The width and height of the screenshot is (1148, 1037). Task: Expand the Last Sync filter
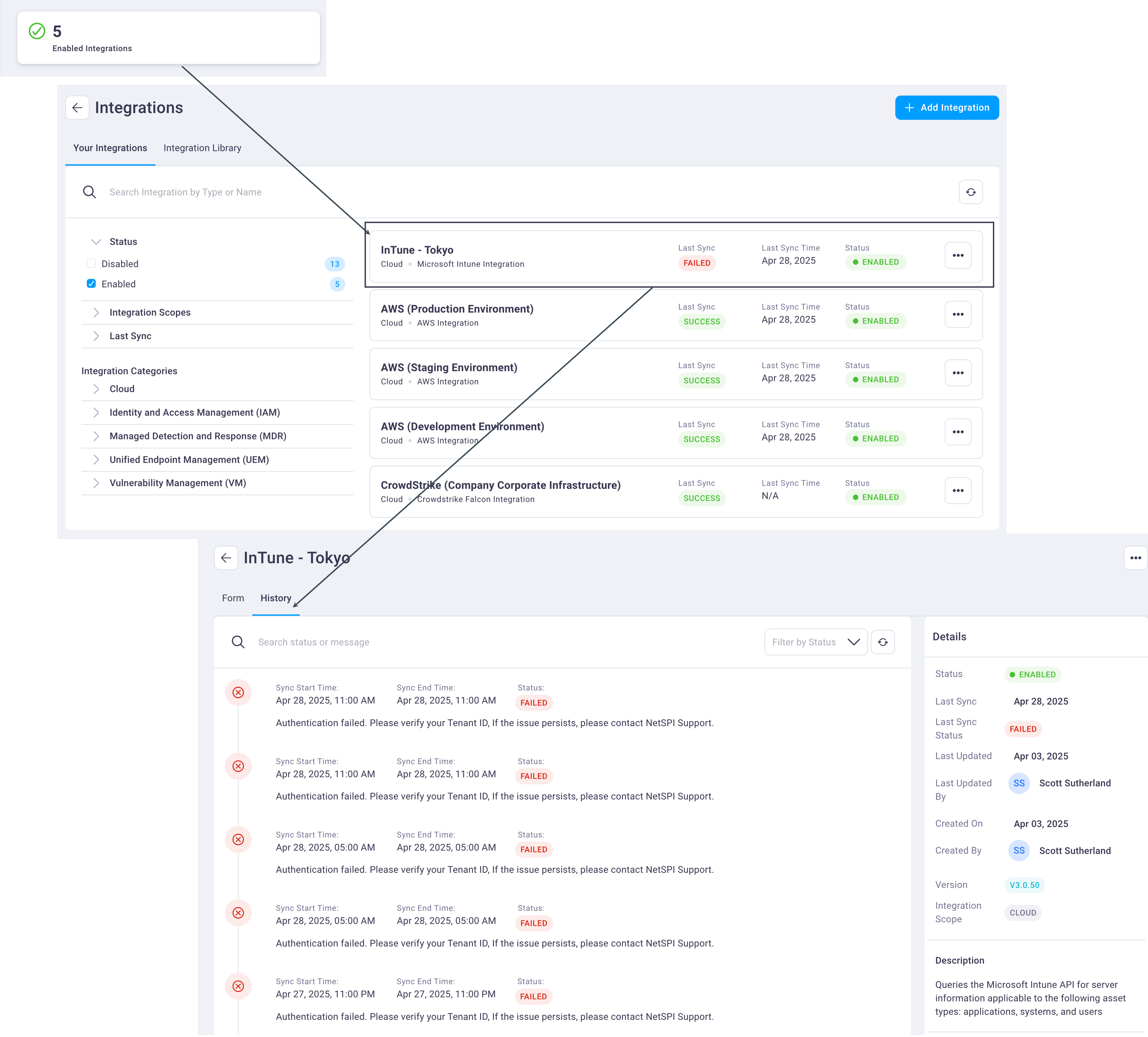pyautogui.click(x=96, y=336)
